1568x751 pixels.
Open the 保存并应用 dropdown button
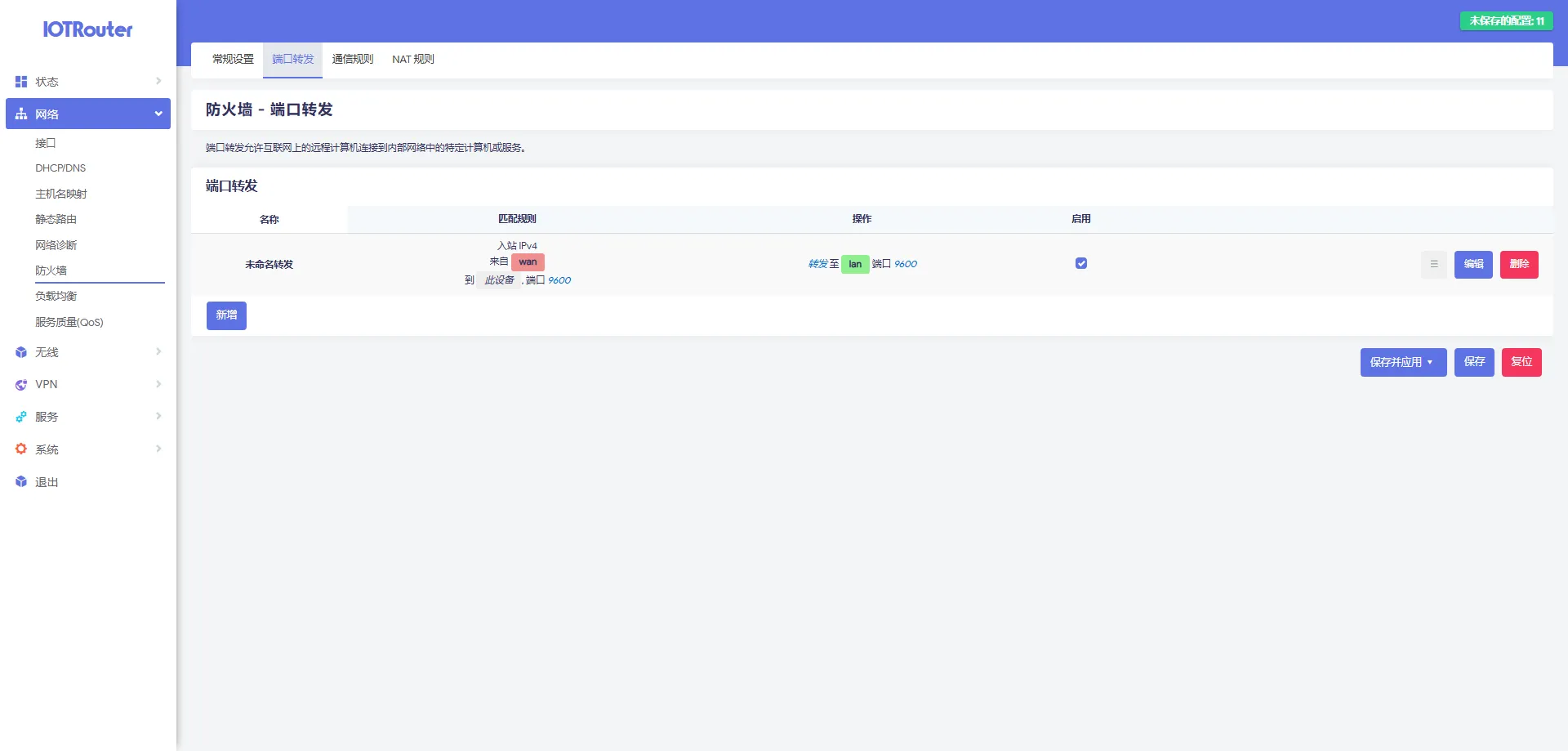1402,362
